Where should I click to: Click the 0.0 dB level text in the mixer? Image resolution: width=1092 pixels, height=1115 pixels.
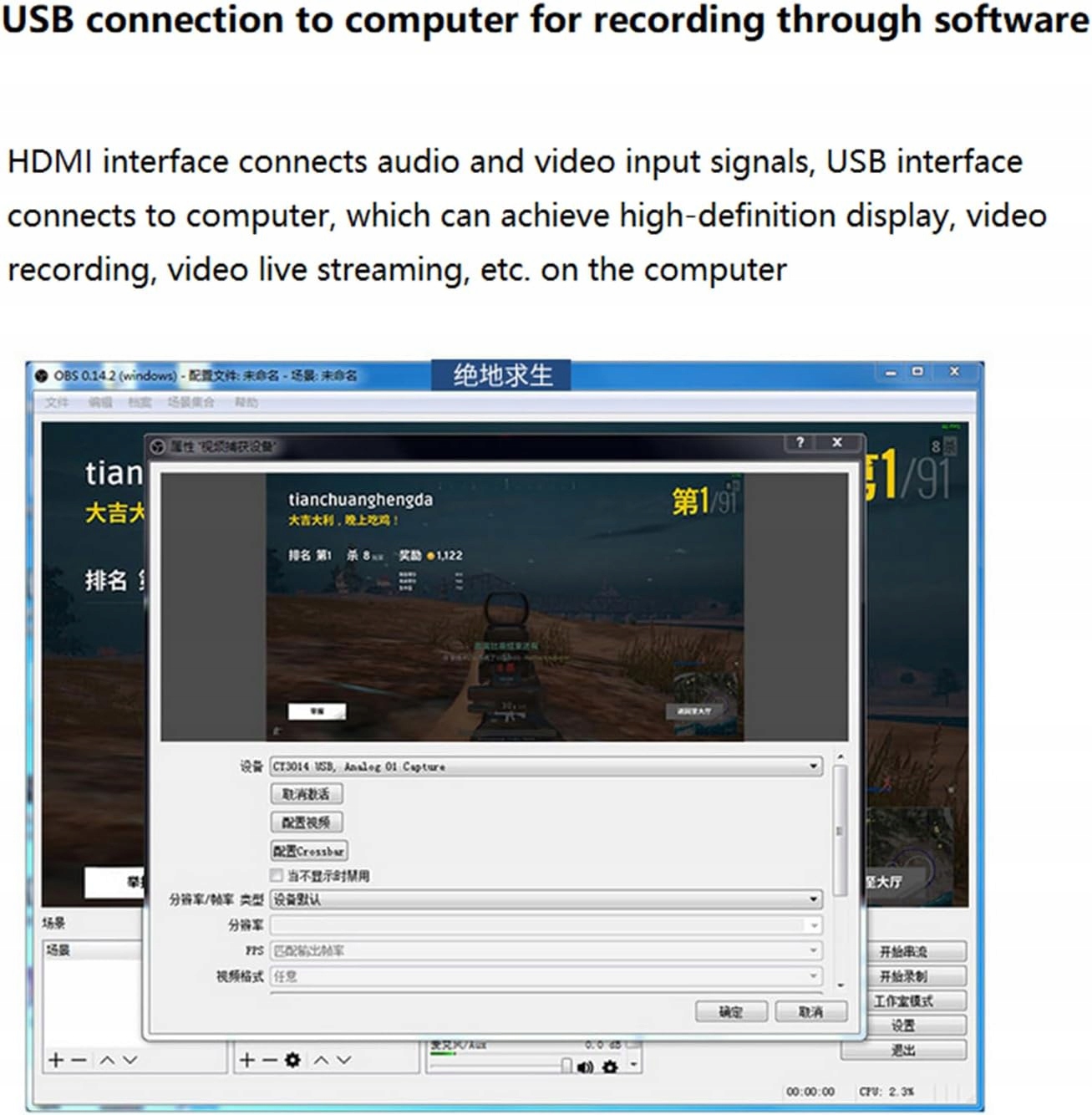click(x=605, y=1045)
